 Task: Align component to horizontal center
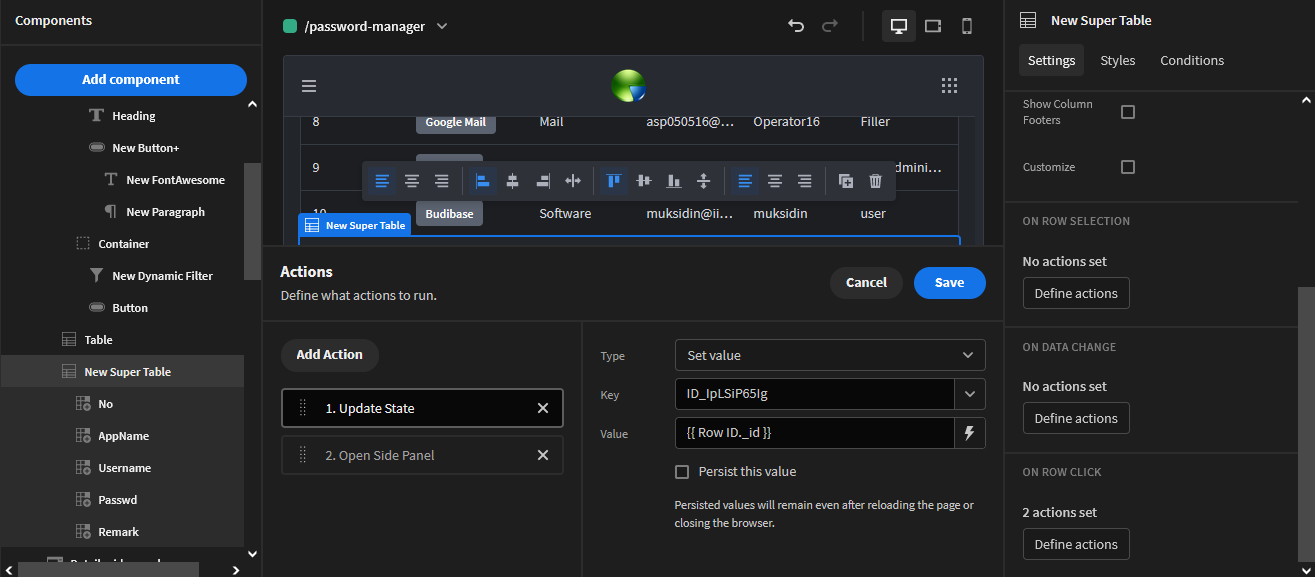coord(513,181)
